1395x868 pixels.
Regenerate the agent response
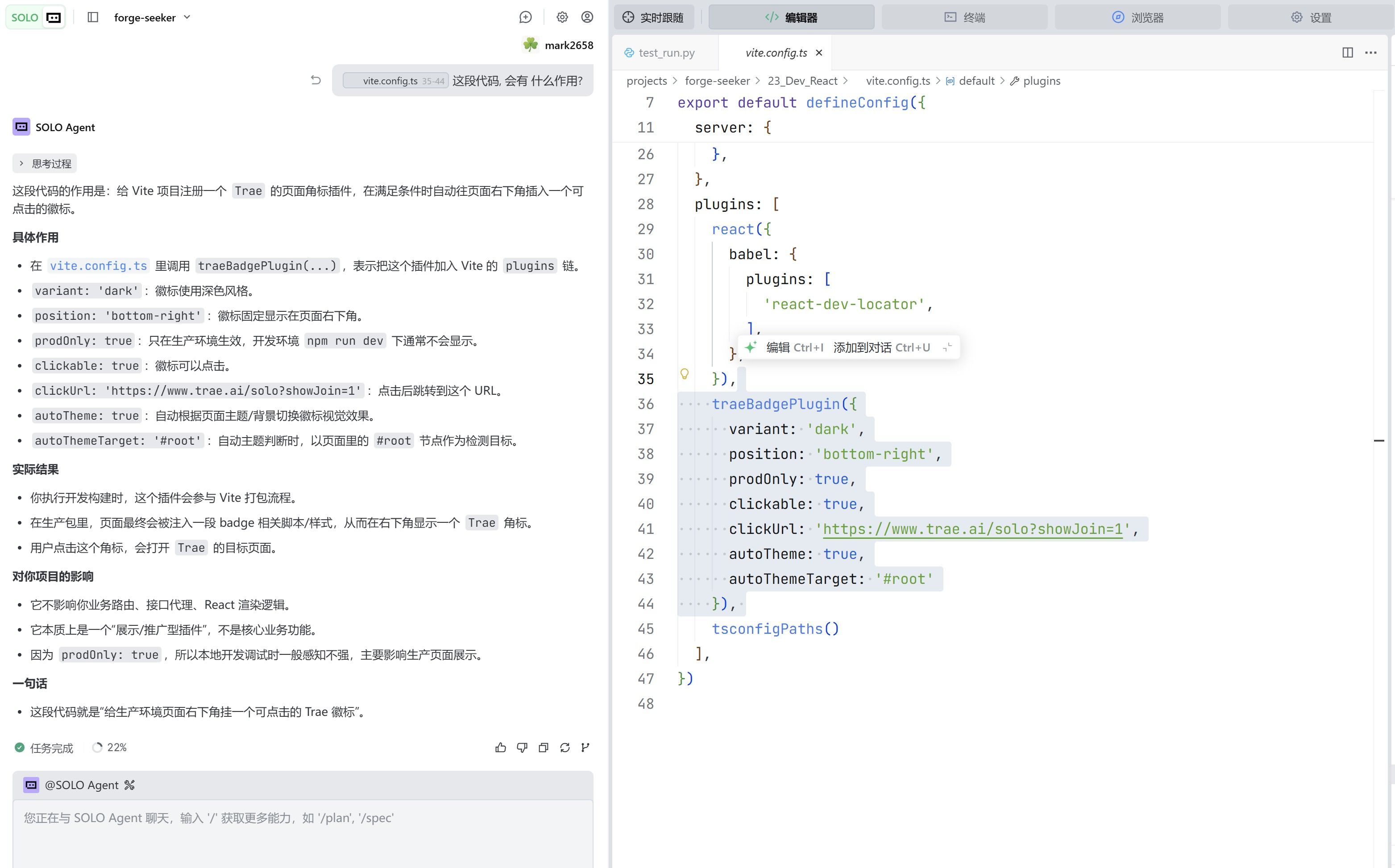coord(565,748)
